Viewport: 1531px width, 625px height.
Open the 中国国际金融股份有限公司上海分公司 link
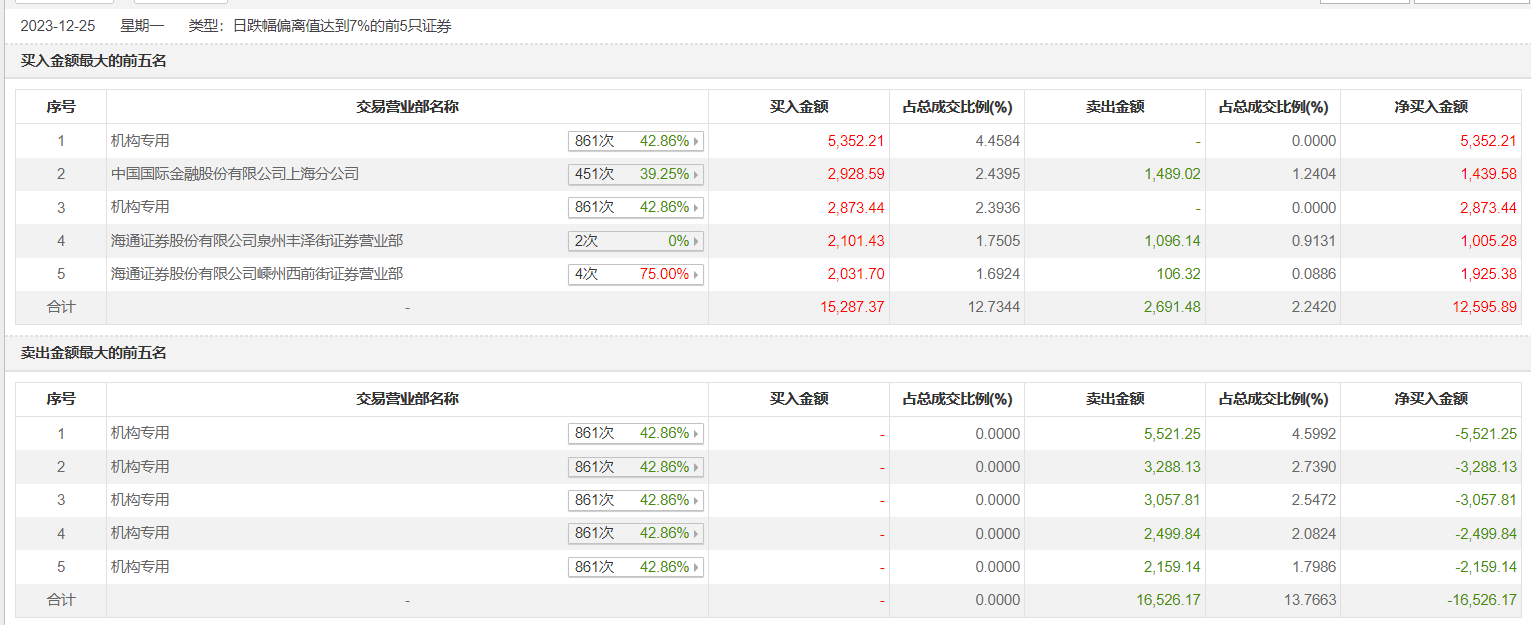click(235, 174)
